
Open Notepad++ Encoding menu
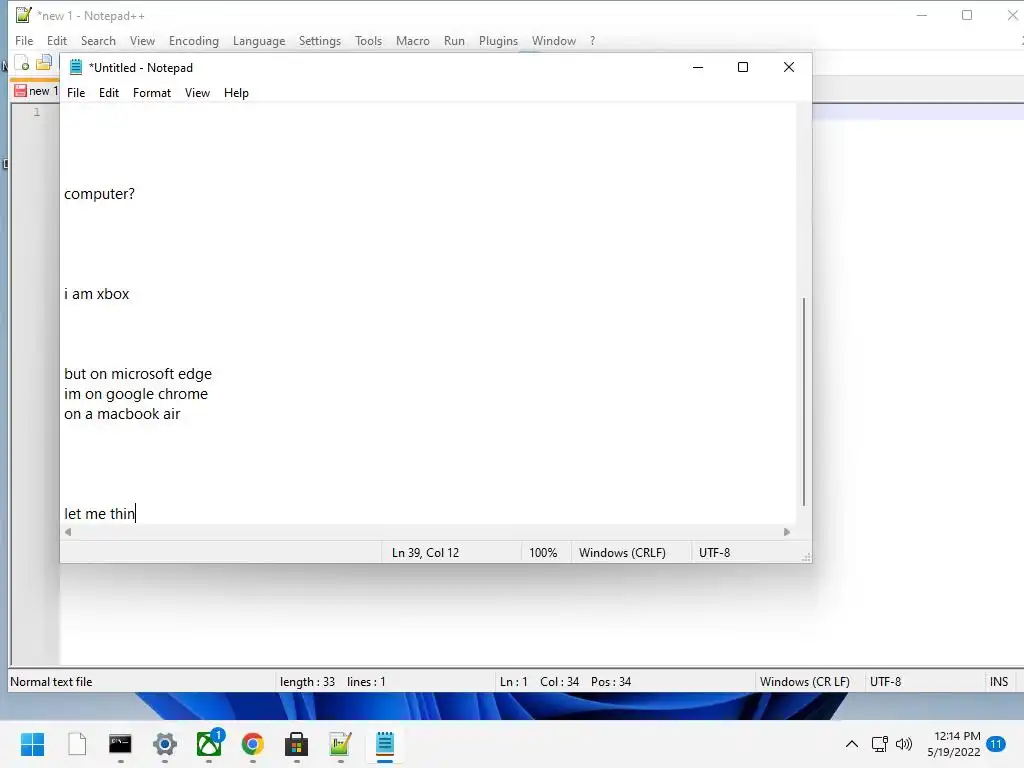coord(194,40)
